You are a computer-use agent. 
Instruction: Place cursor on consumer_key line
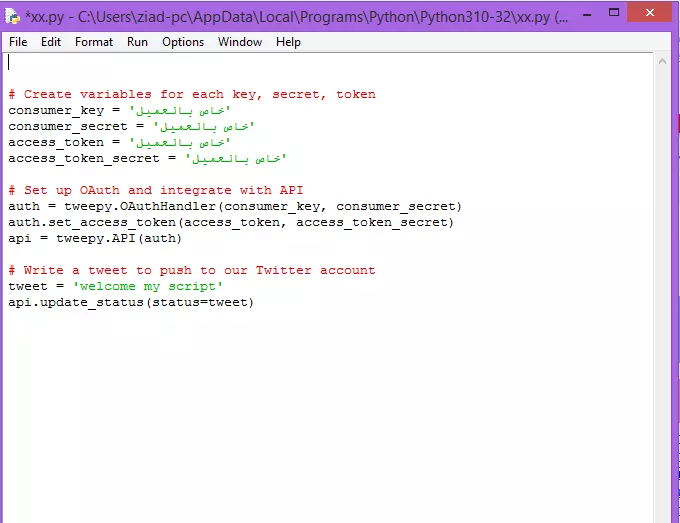[x=119, y=111]
